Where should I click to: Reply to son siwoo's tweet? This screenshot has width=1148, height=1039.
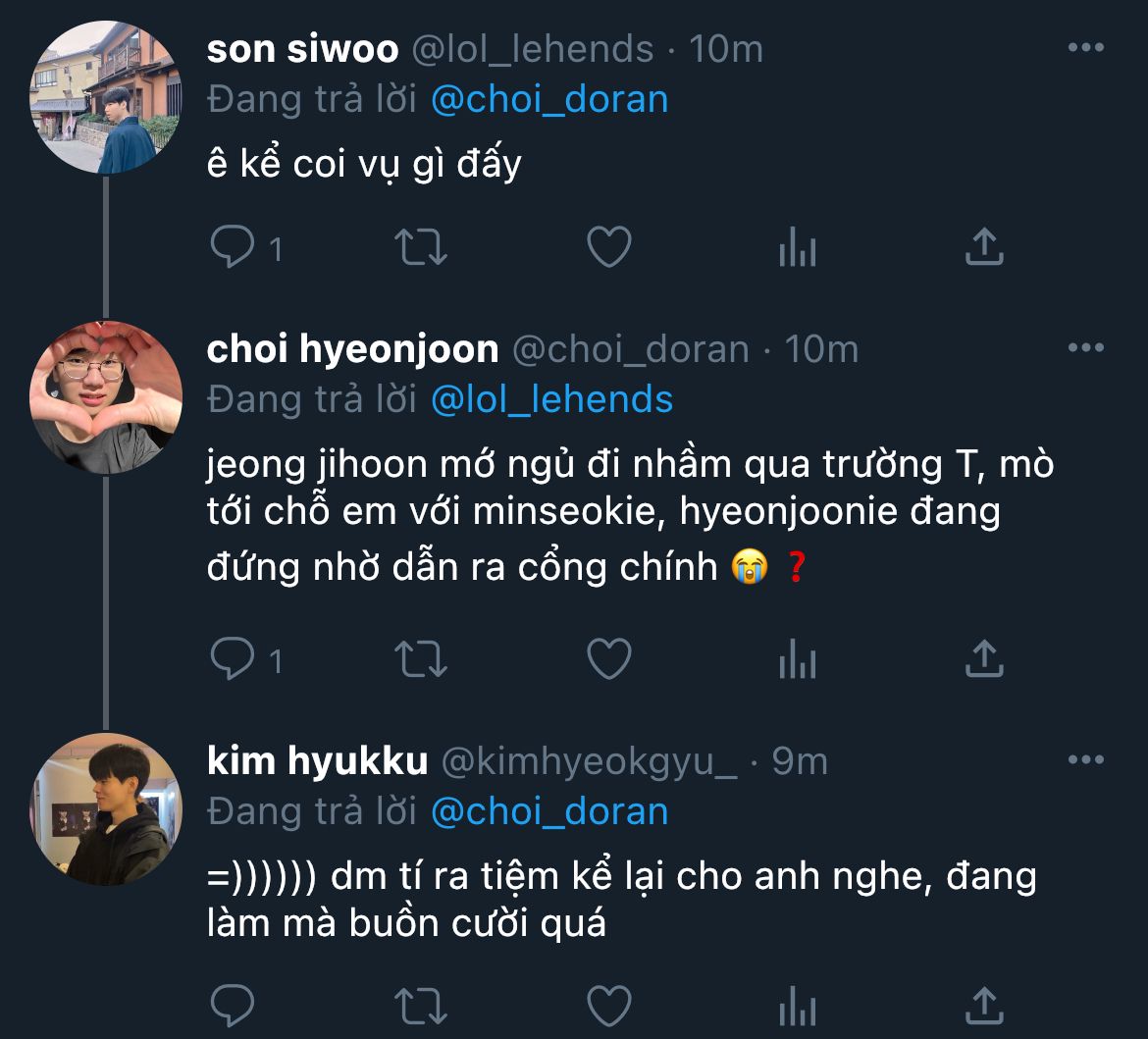(x=233, y=248)
